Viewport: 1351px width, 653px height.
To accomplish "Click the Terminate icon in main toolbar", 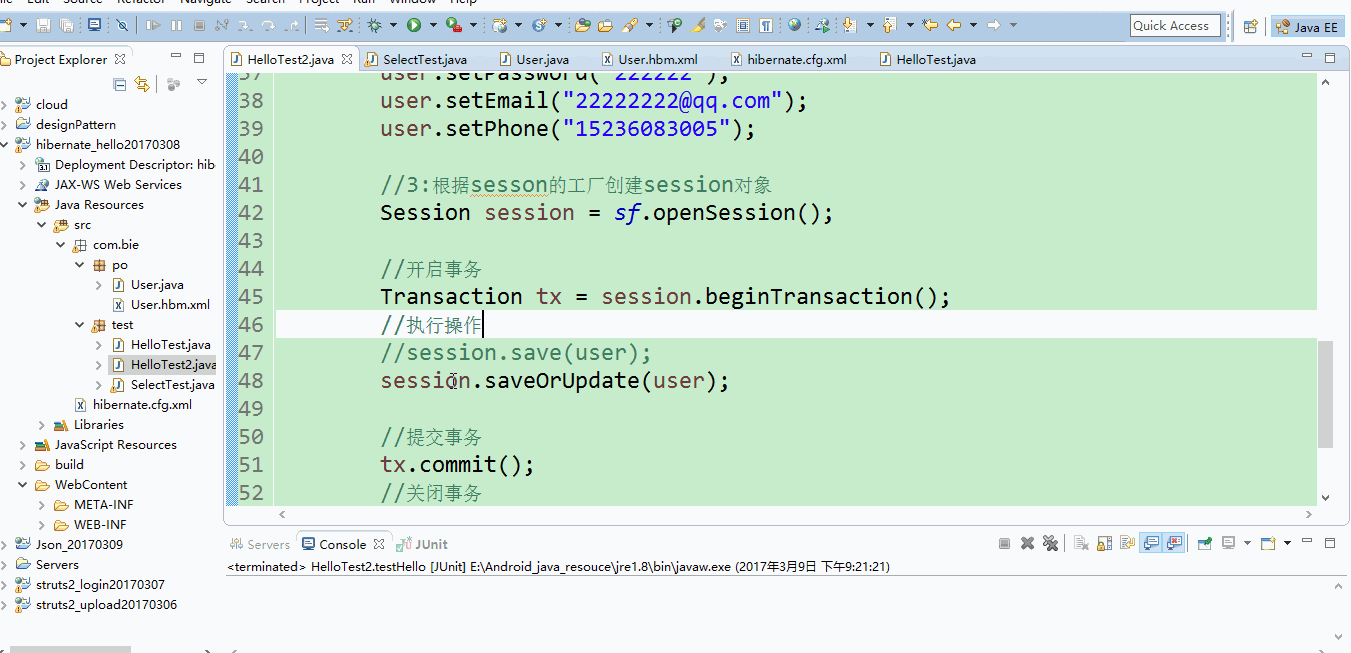I will tap(199, 25).
